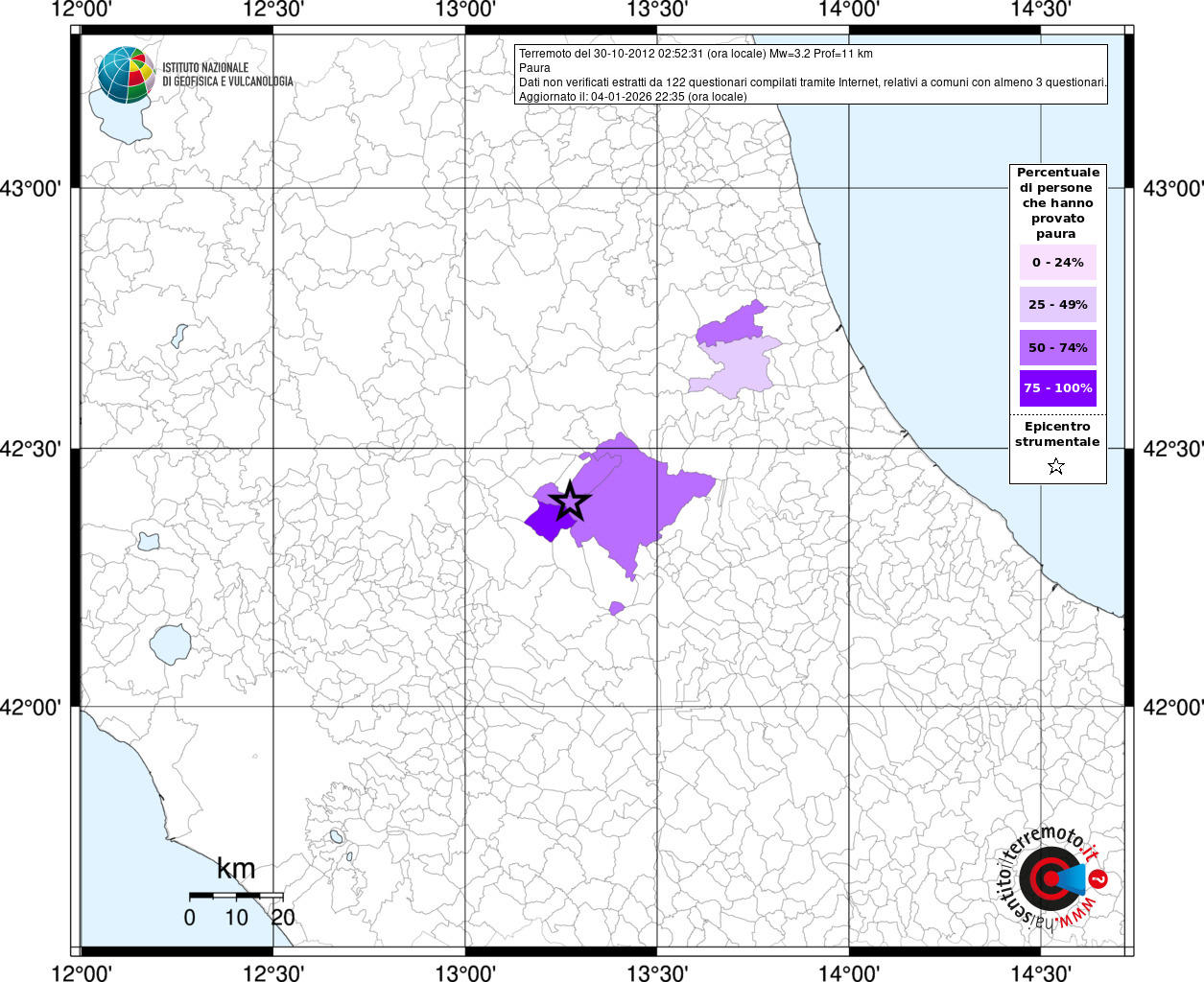1204x982 pixels.
Task: Click the purple municipality above the lavender one
Action: tap(733, 324)
